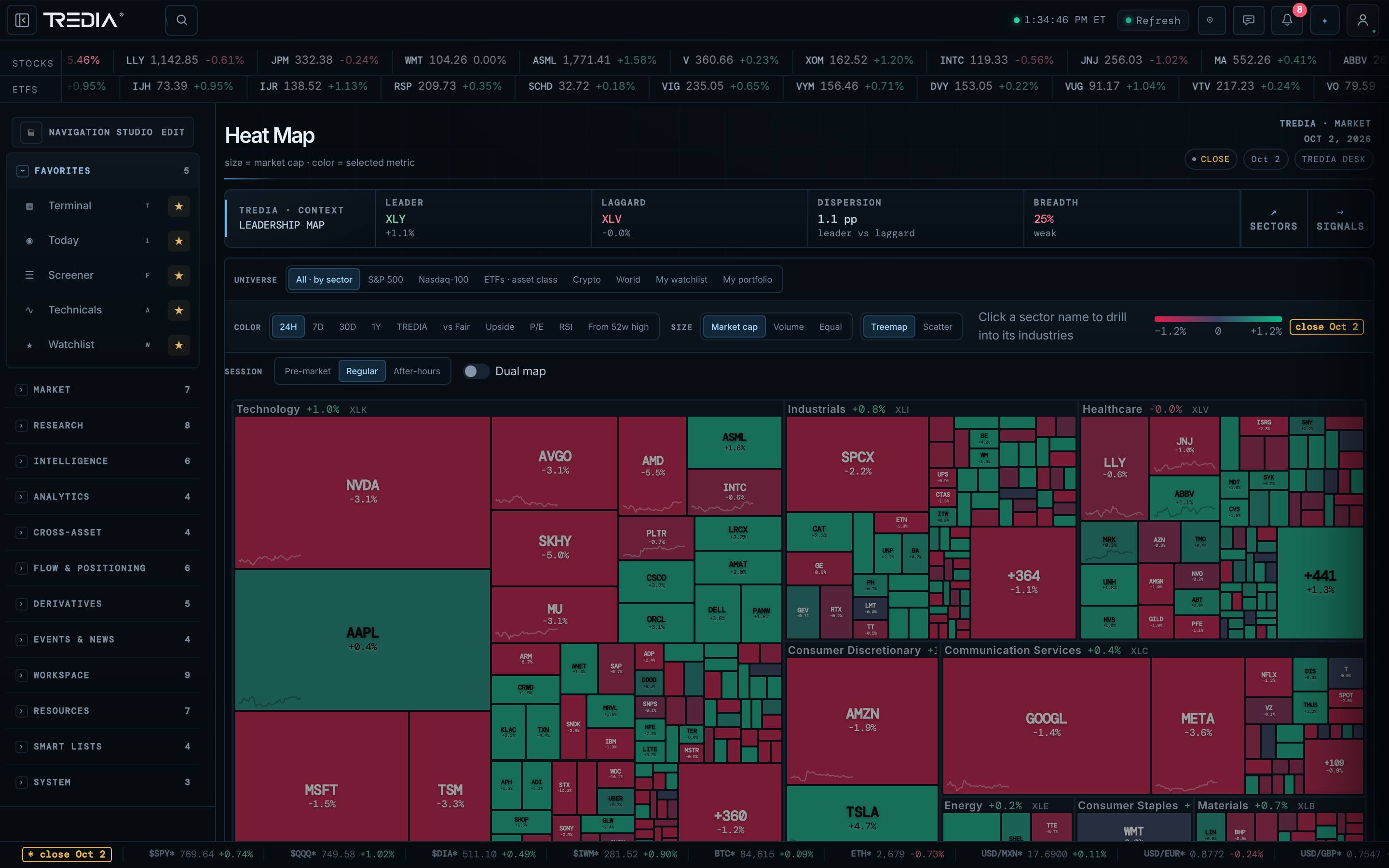The image size is (1389, 868).
Task: Open the search magnifier
Action: pyautogui.click(x=181, y=20)
